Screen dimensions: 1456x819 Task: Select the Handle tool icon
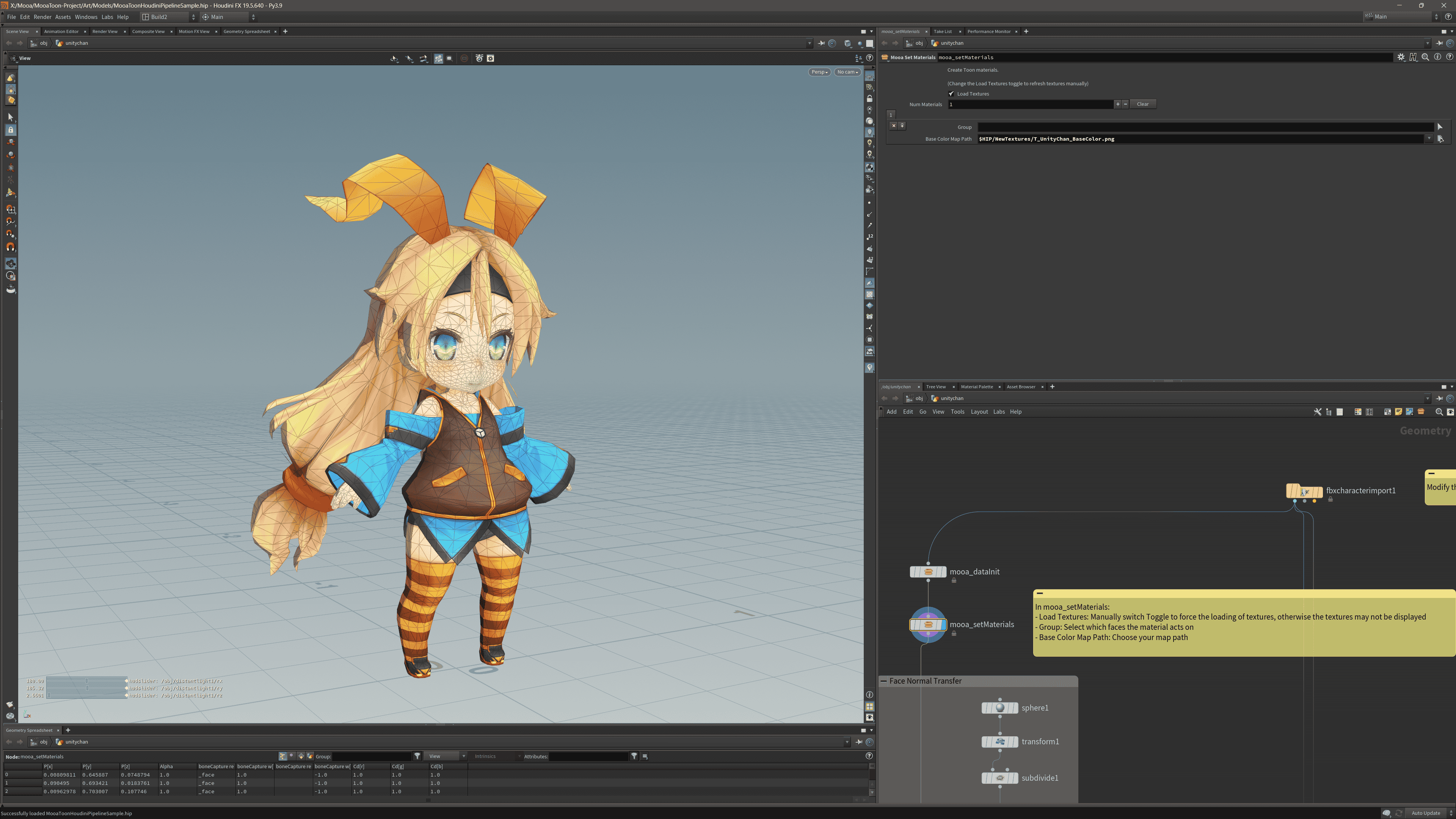[x=10, y=193]
